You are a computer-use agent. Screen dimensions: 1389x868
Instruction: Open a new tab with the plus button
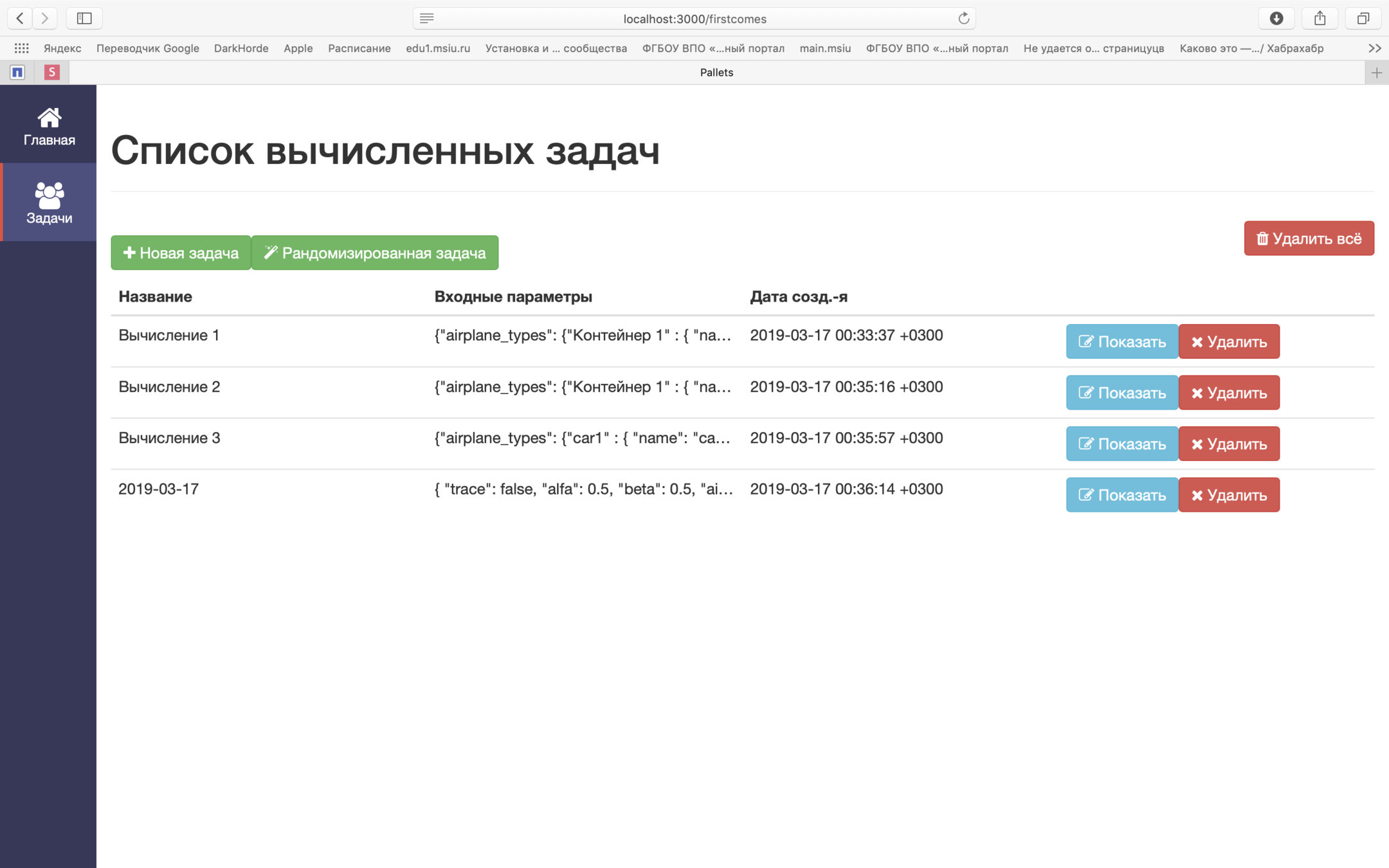pyautogui.click(x=1376, y=73)
